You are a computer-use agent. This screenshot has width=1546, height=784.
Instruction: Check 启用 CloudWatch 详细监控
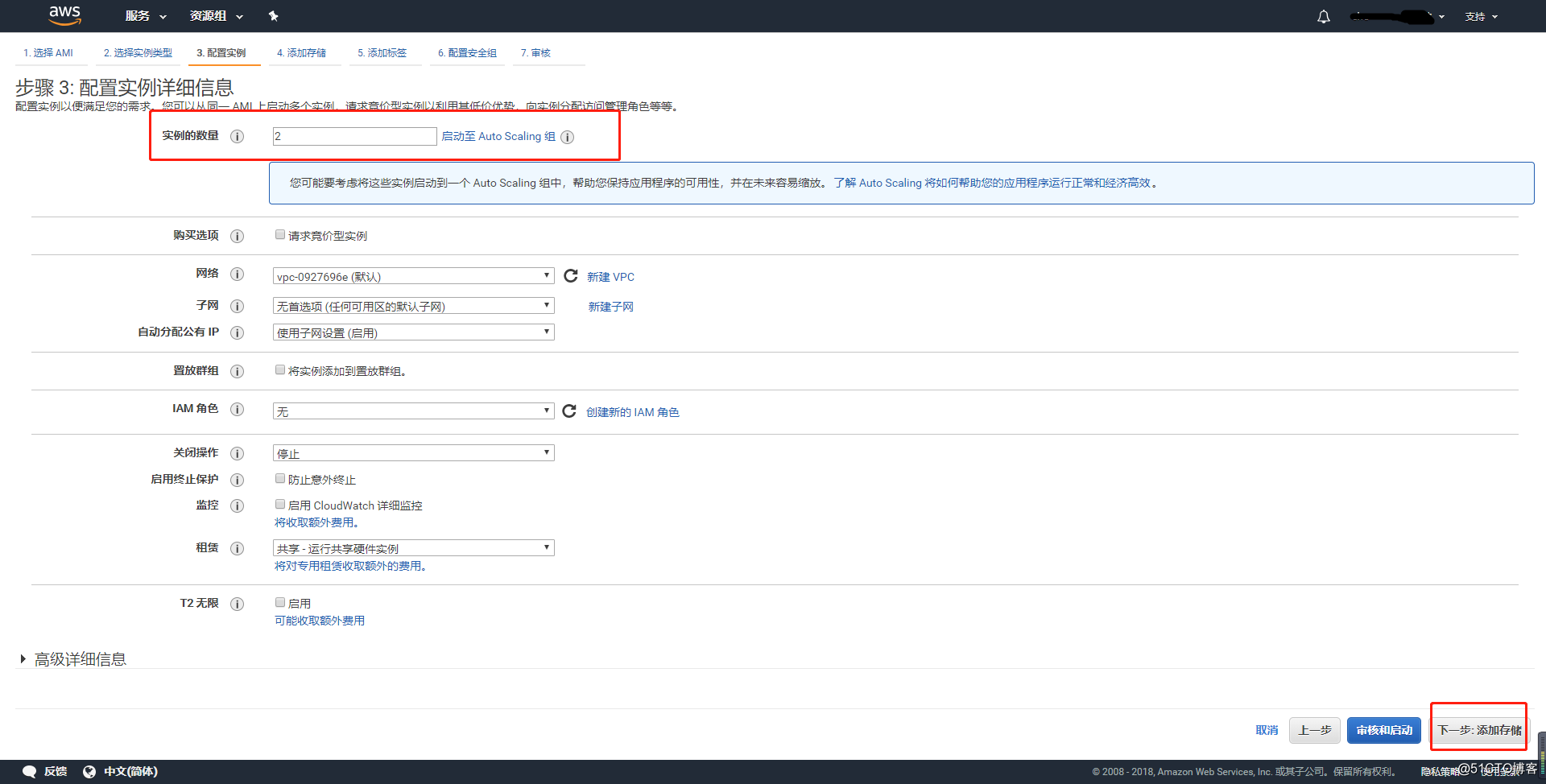pyautogui.click(x=280, y=505)
